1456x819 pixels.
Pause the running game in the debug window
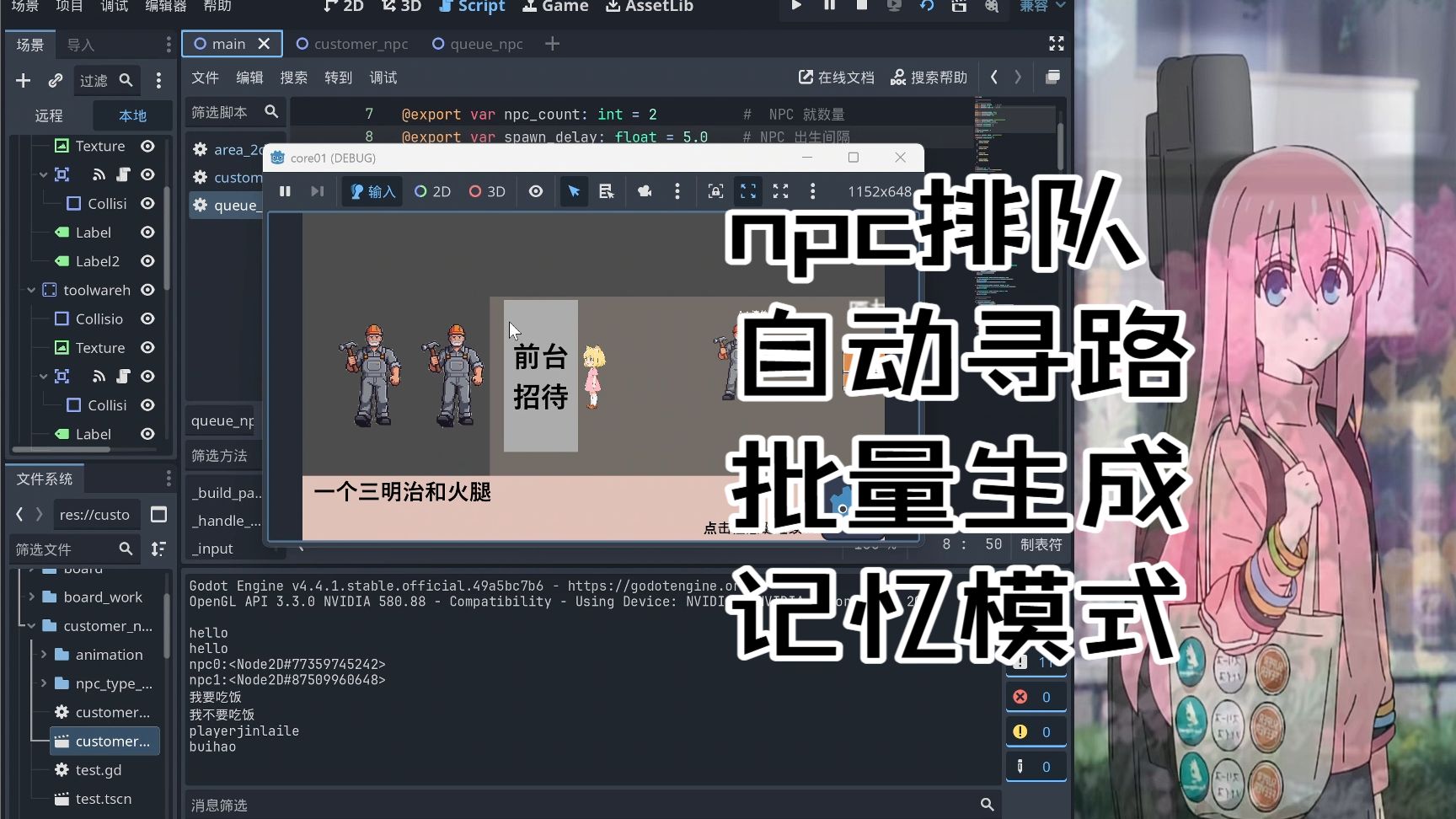pyautogui.click(x=285, y=191)
